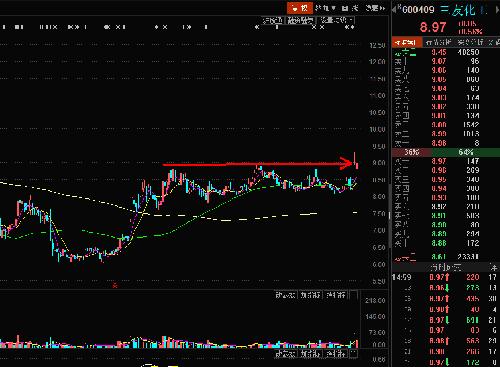Click the small square box in the bottom panel
Screen dimensions: 500x367
(x=354, y=354)
